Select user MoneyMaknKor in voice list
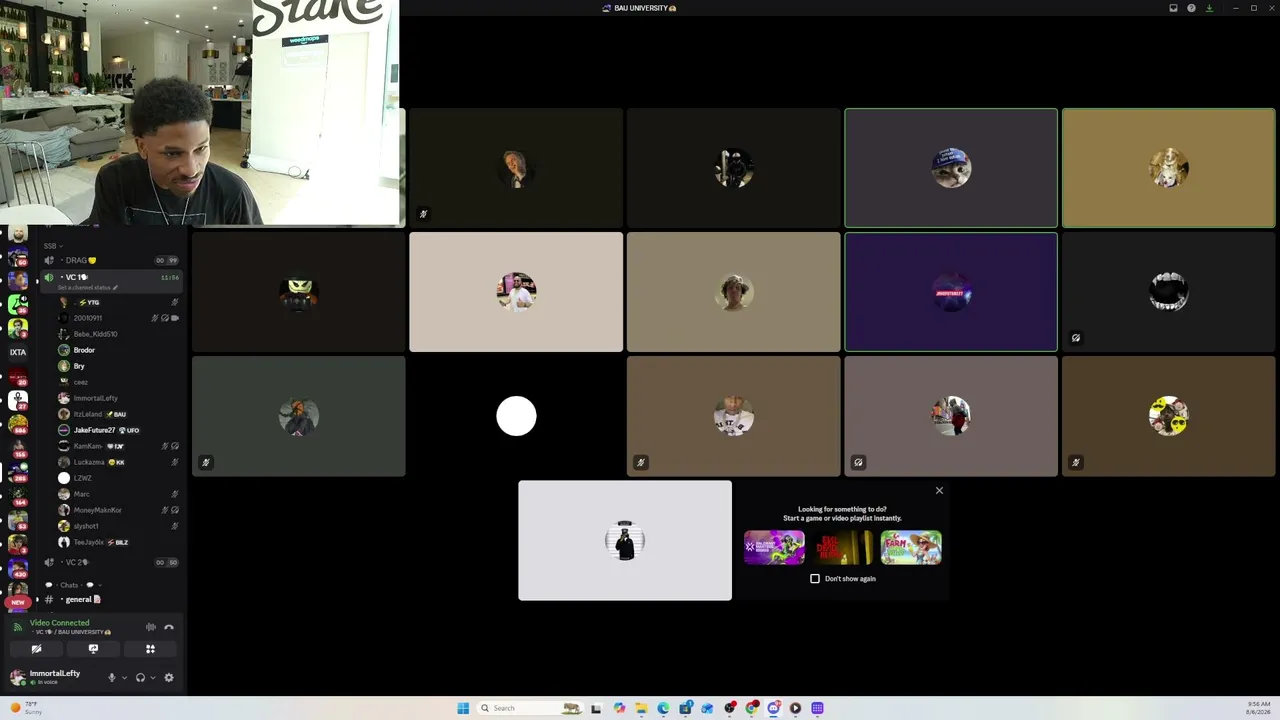The image size is (1280, 720). 118,510
